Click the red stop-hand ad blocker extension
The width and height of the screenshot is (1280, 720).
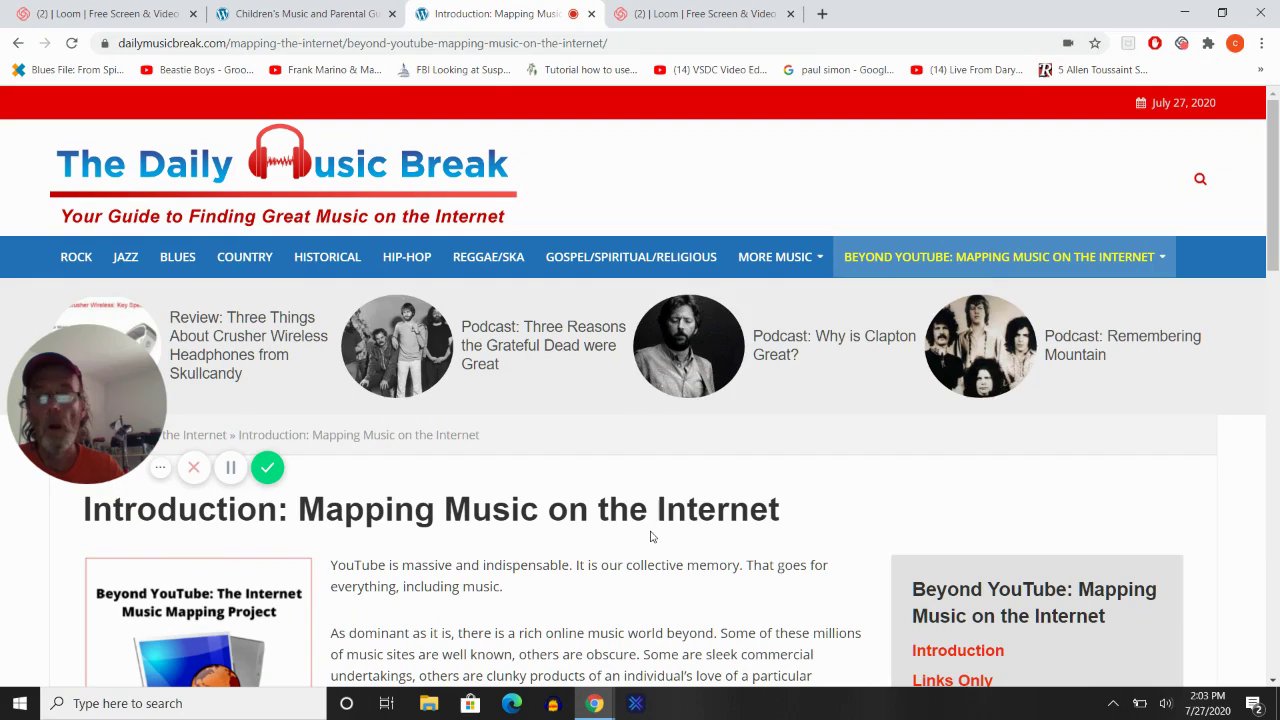(1155, 43)
